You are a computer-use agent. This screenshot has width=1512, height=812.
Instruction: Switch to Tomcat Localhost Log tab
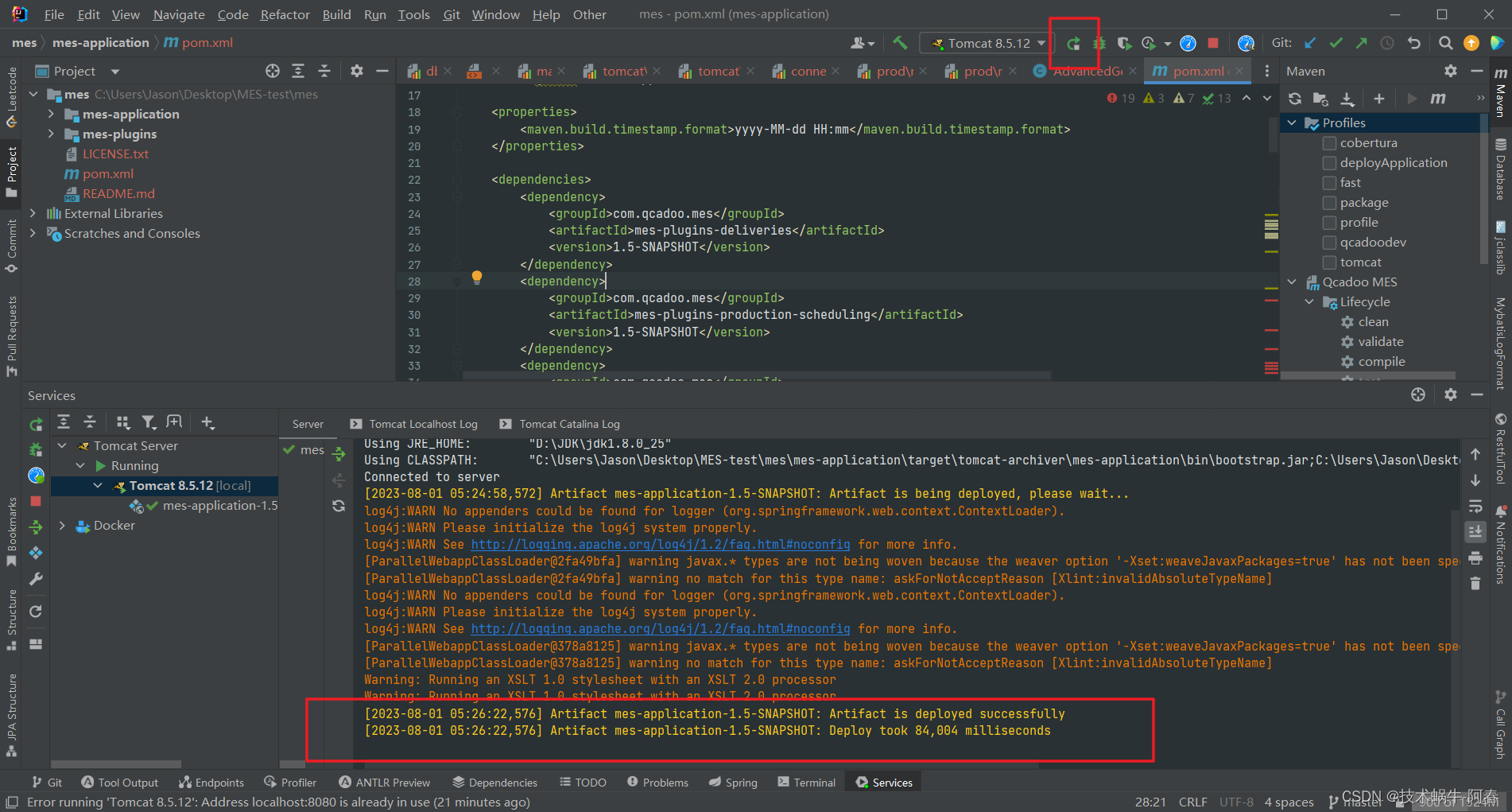pos(413,424)
